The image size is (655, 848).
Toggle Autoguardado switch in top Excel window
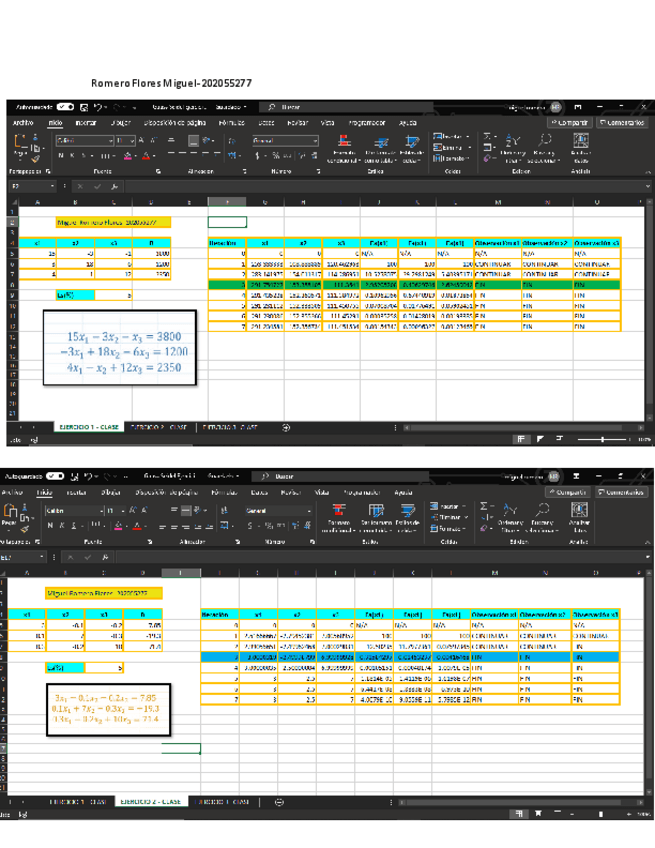65,107
